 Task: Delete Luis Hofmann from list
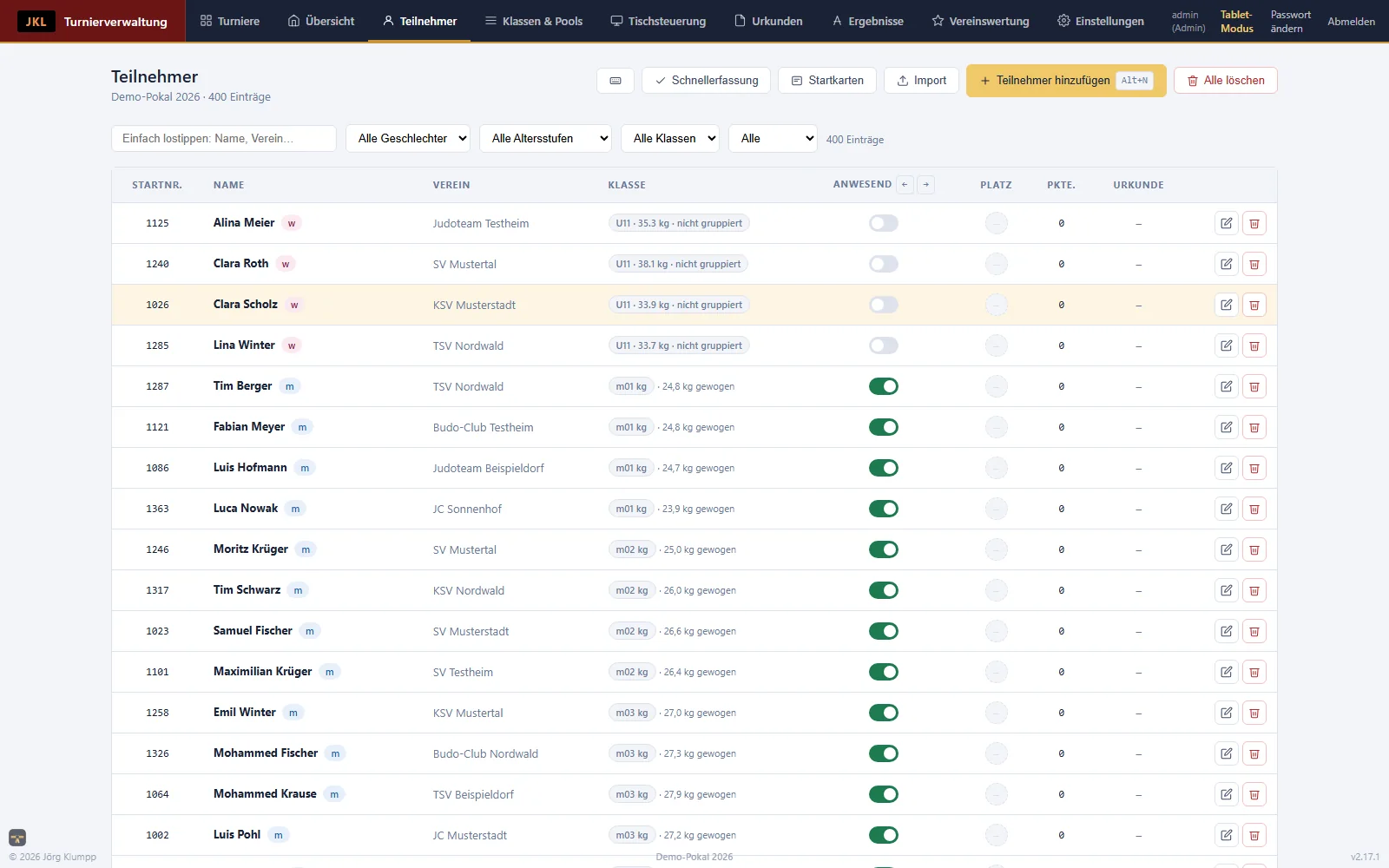click(x=1254, y=468)
